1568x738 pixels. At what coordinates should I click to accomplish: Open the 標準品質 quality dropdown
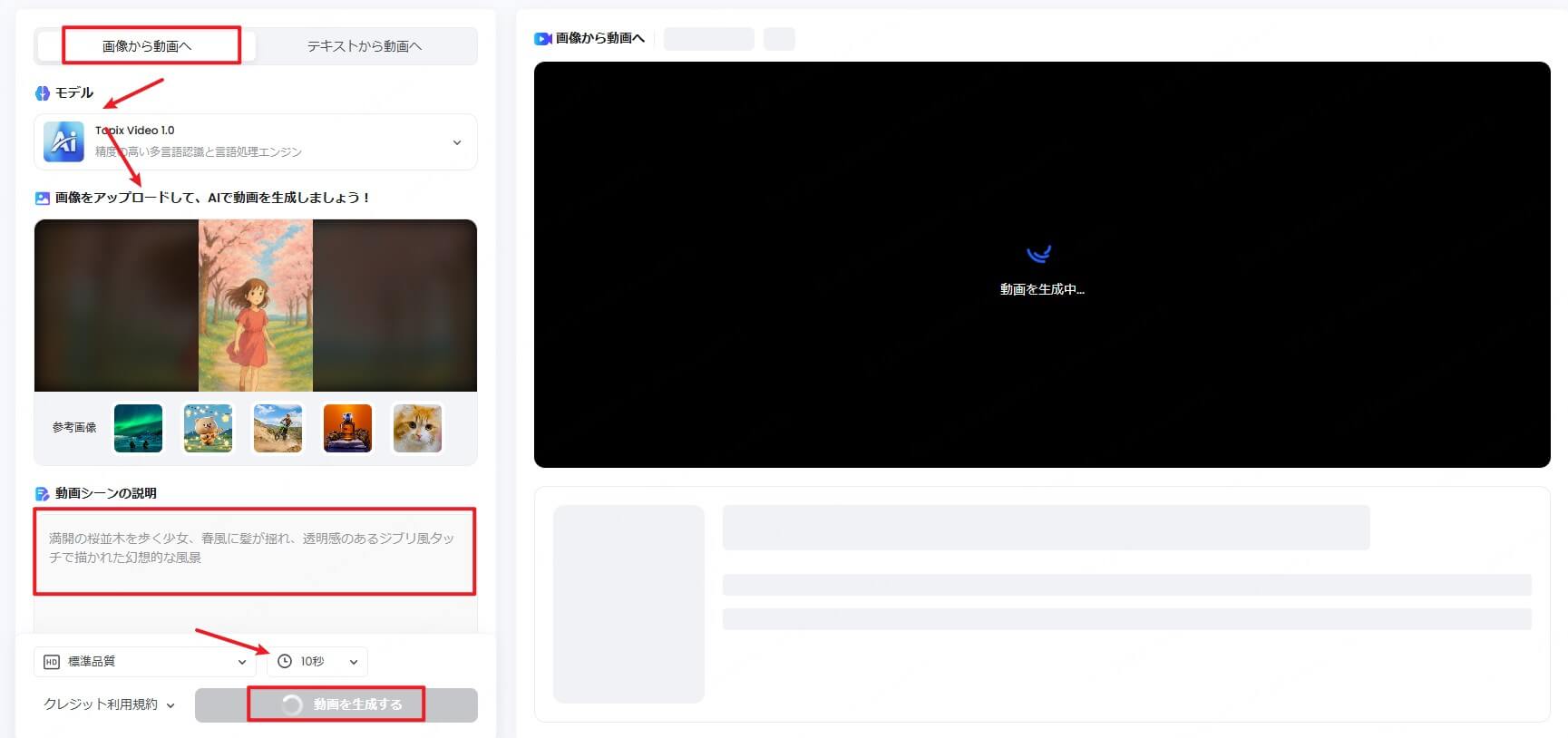145,662
